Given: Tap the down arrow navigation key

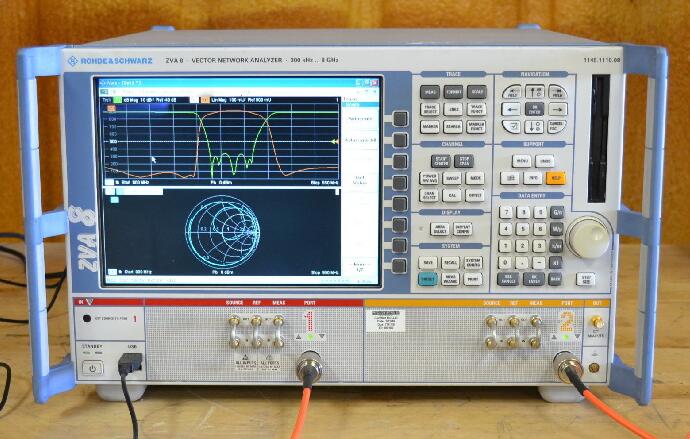Looking at the screenshot, I should click(x=534, y=127).
